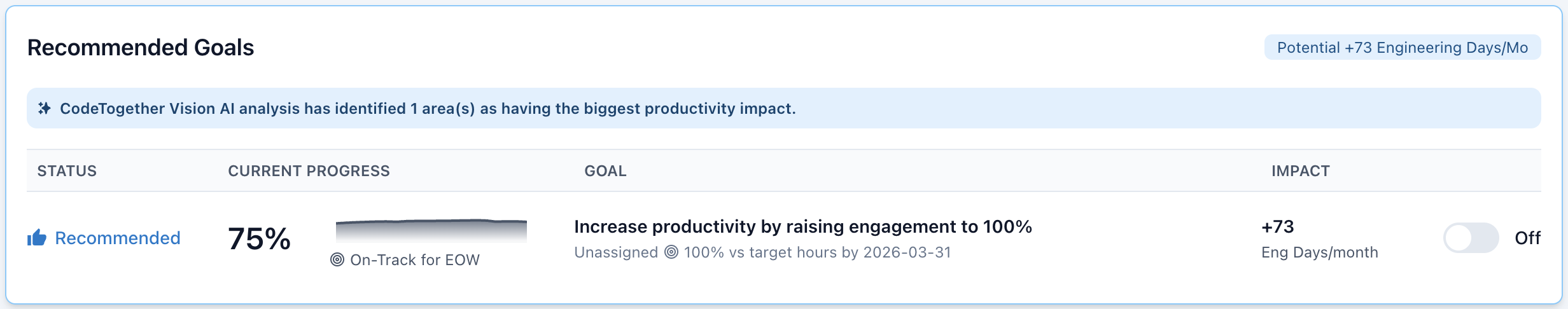Sort by the CURRENT PROGRESS column header
Screen dimensions: 1568x309
[x=309, y=171]
